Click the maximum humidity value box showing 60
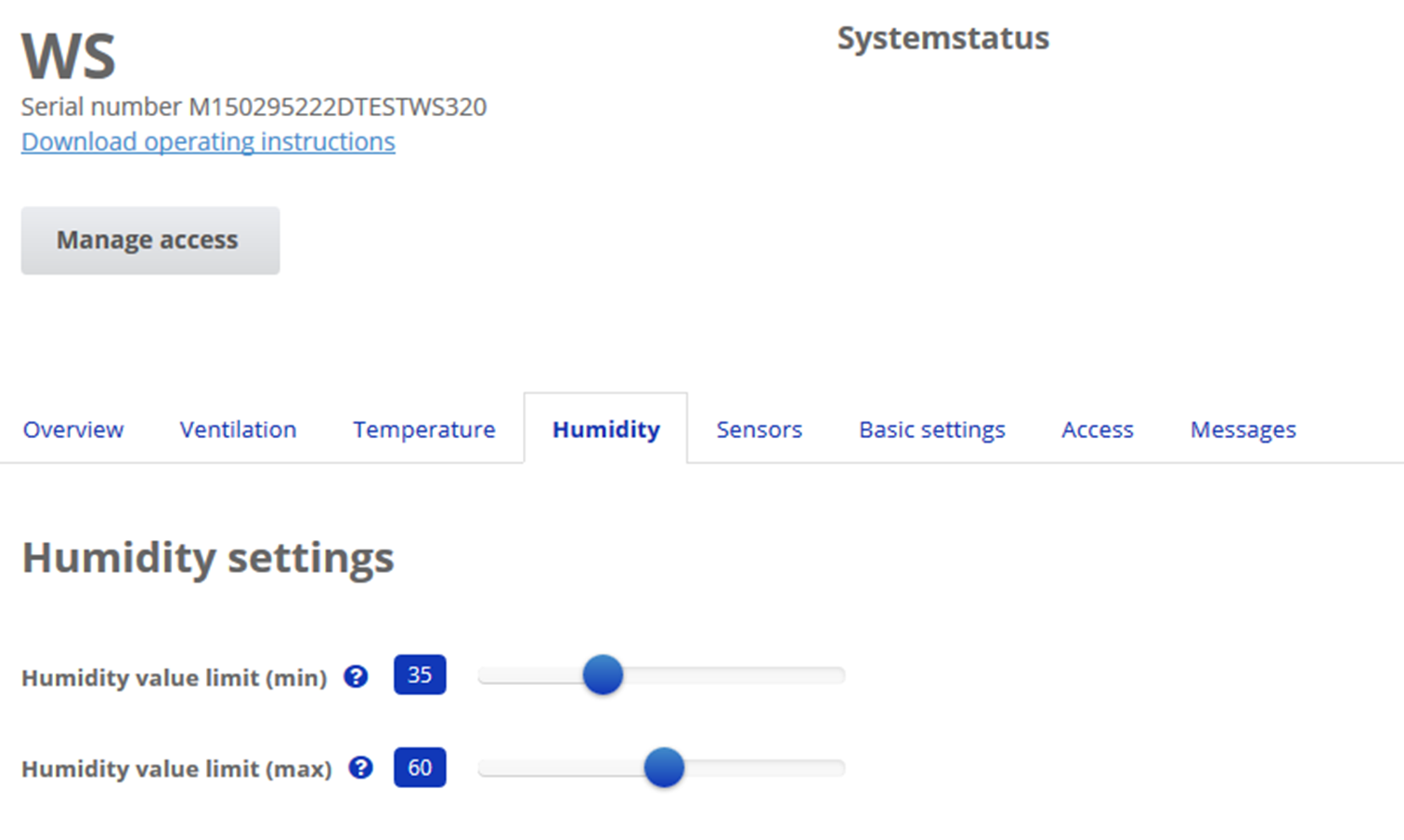The image size is (1404, 840). point(420,768)
